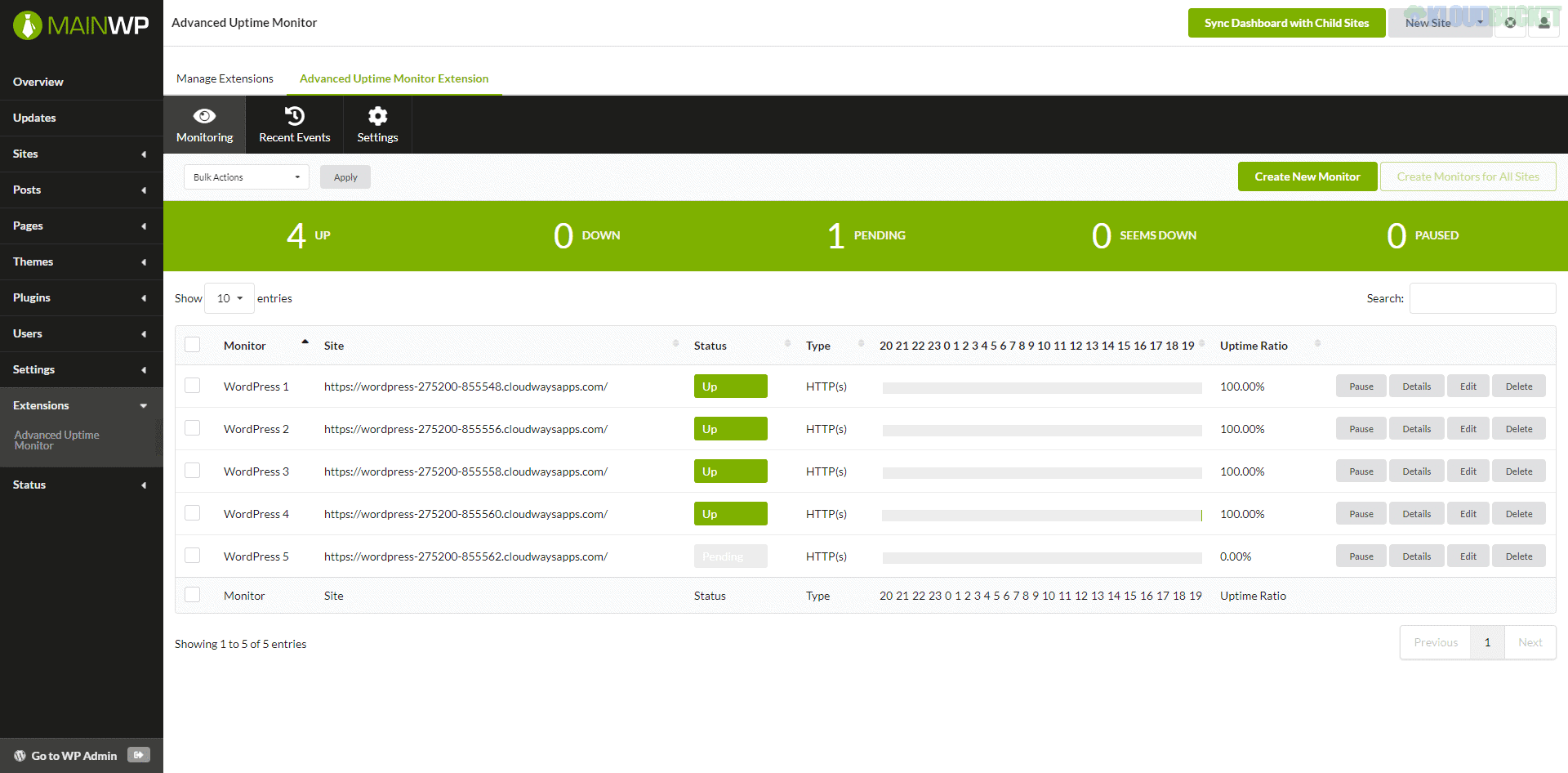Screen dimensions: 1568x773
Task: Open the user account icon in top bar
Action: pos(1543,22)
